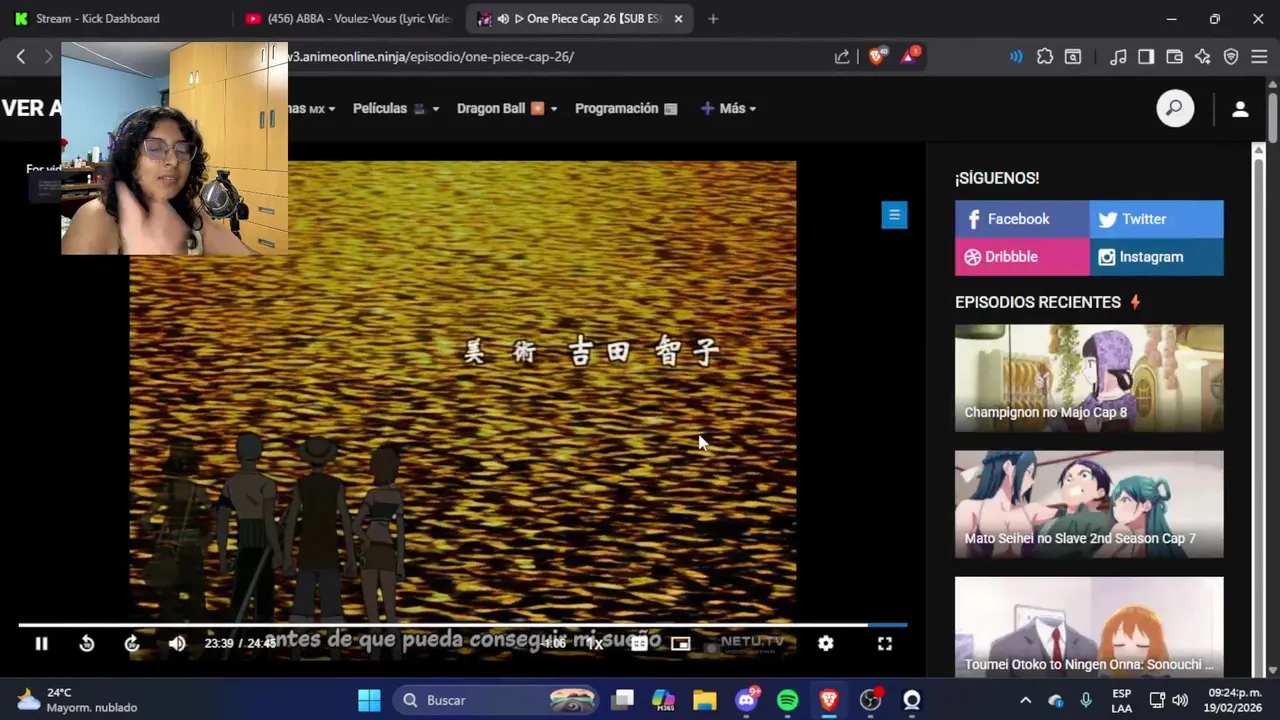Open Spotify on the taskbar
Viewport: 1280px width, 720px height.
click(x=787, y=700)
